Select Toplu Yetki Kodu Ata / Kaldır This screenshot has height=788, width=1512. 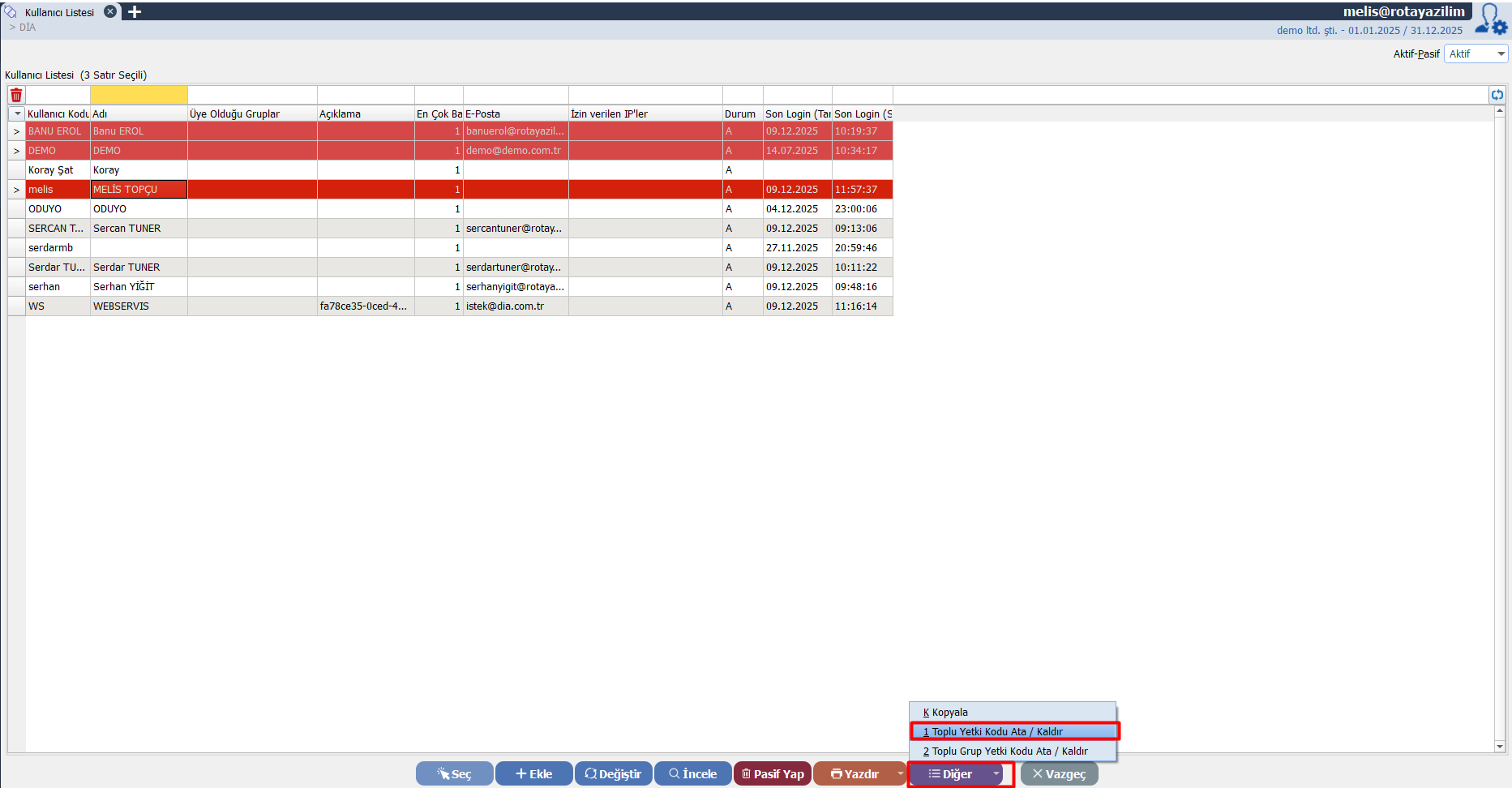[1013, 732]
